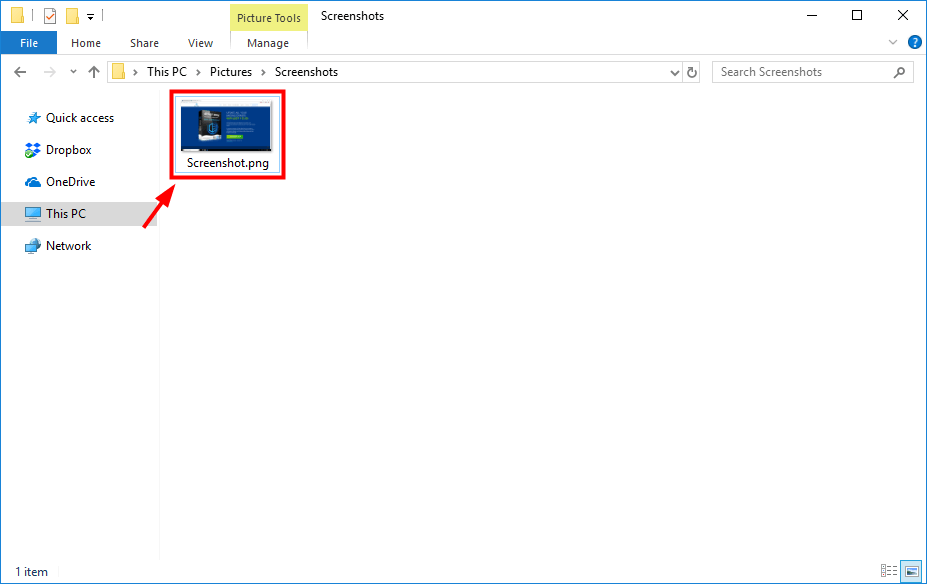Collapse the ribbon with the chevron
The image size is (927, 584).
tap(893, 42)
